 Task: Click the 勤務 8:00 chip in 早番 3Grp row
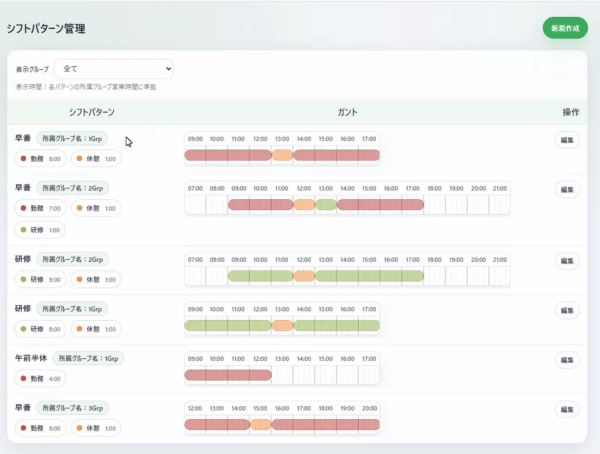tap(41, 428)
